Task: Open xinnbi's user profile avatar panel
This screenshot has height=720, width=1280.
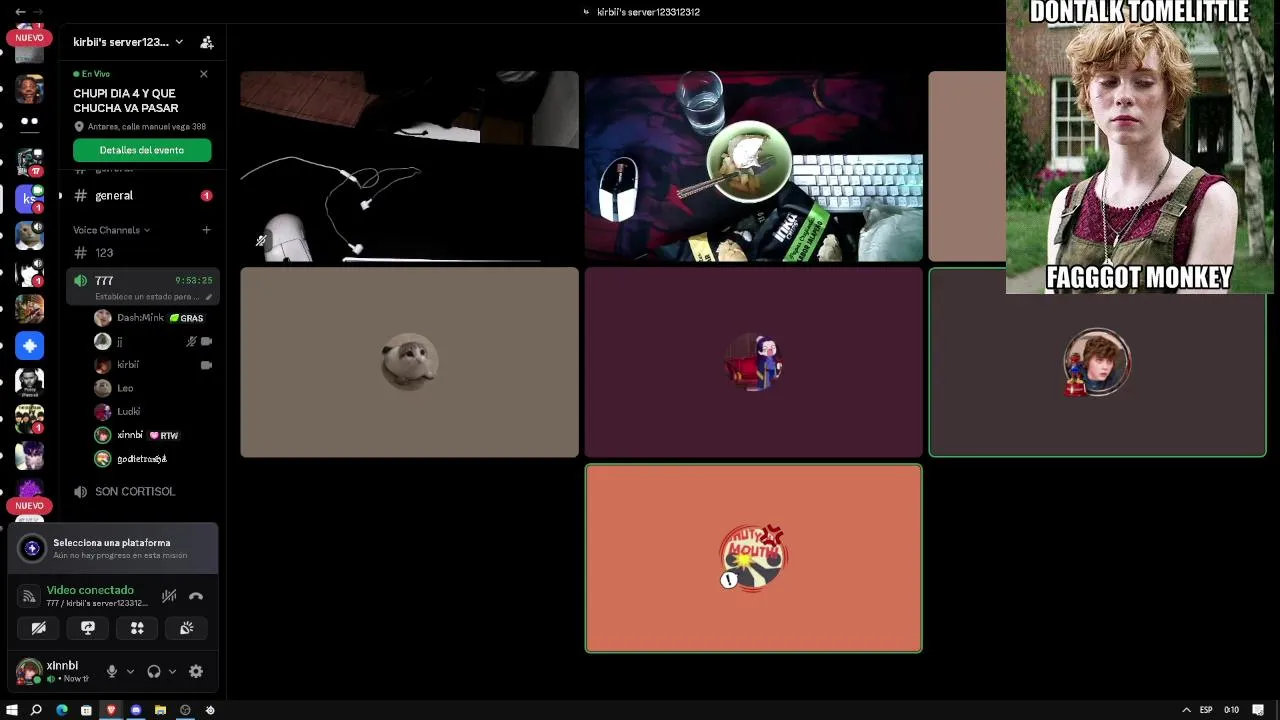Action: pyautogui.click(x=29, y=672)
